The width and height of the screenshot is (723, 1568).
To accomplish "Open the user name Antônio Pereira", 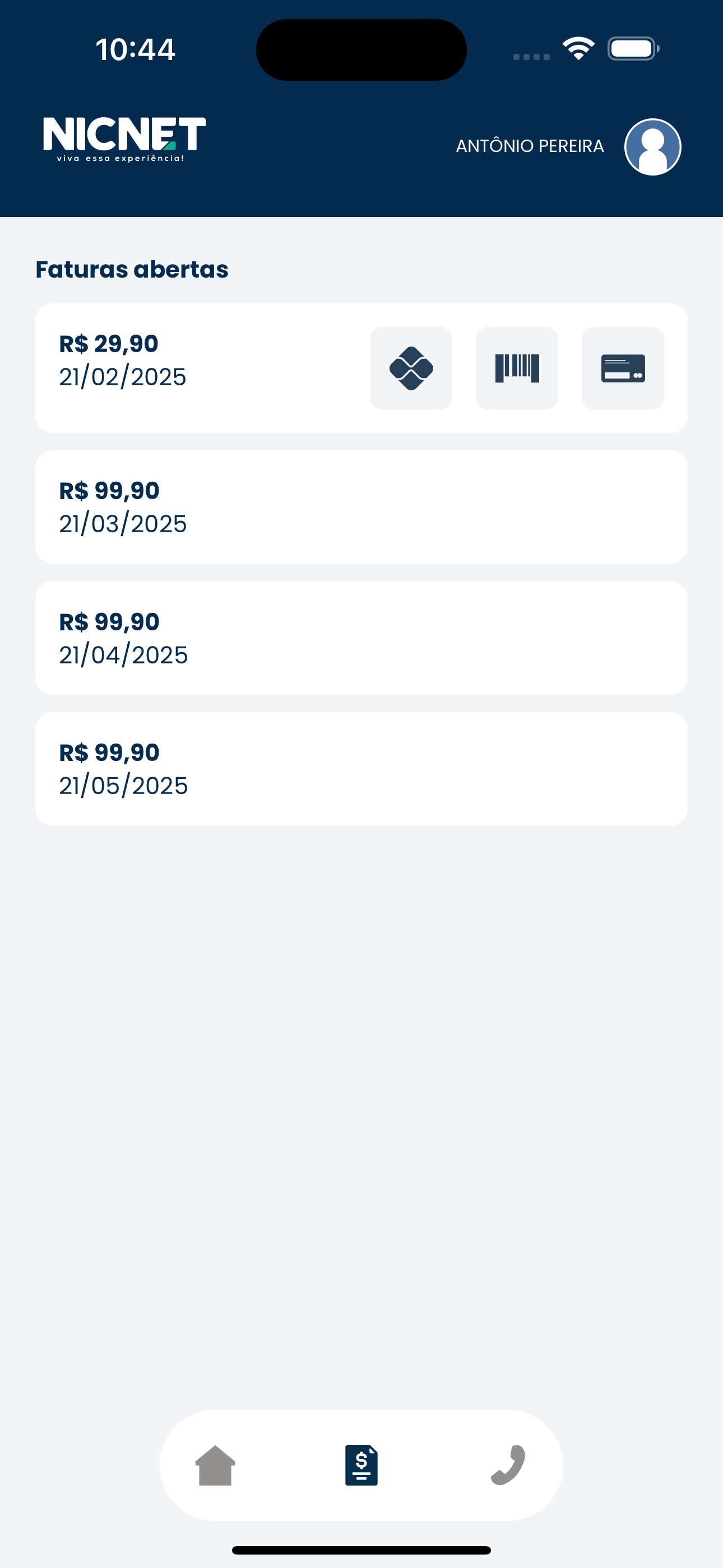I will (x=530, y=147).
